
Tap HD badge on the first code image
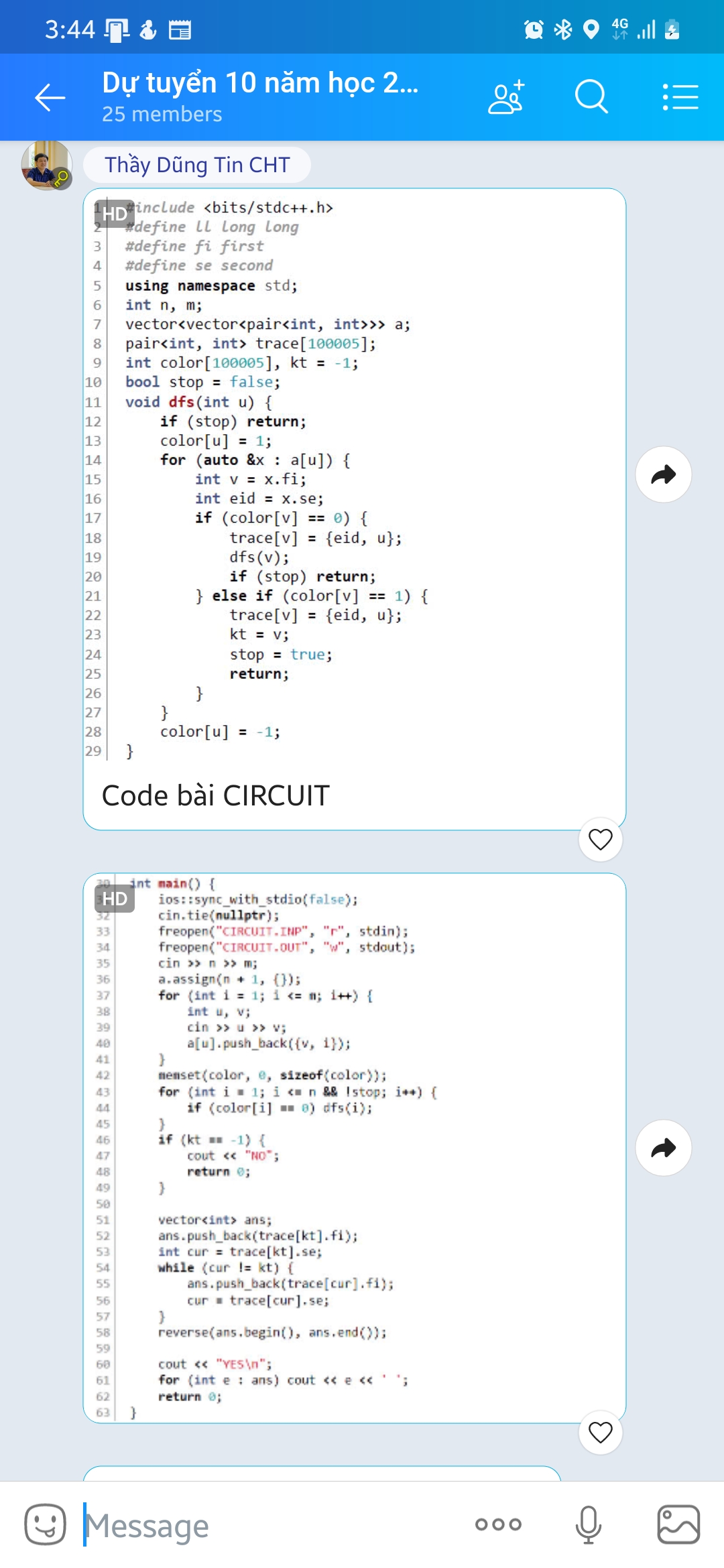click(x=114, y=213)
